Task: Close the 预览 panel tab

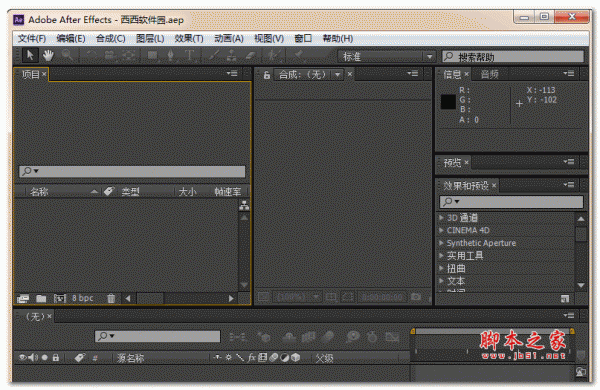Action: pyautogui.click(x=466, y=163)
